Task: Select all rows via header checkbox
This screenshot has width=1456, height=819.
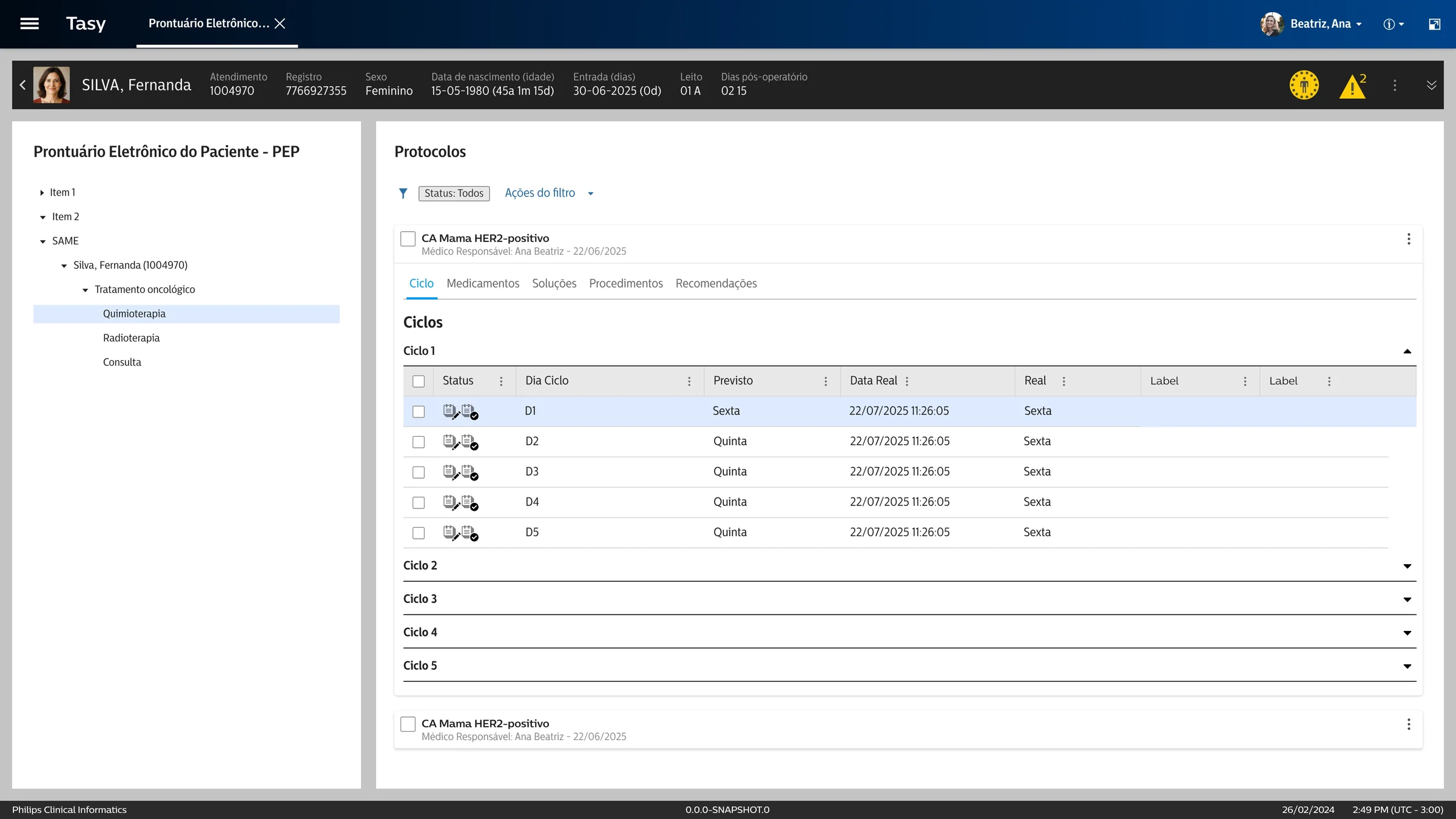Action: pos(419,381)
